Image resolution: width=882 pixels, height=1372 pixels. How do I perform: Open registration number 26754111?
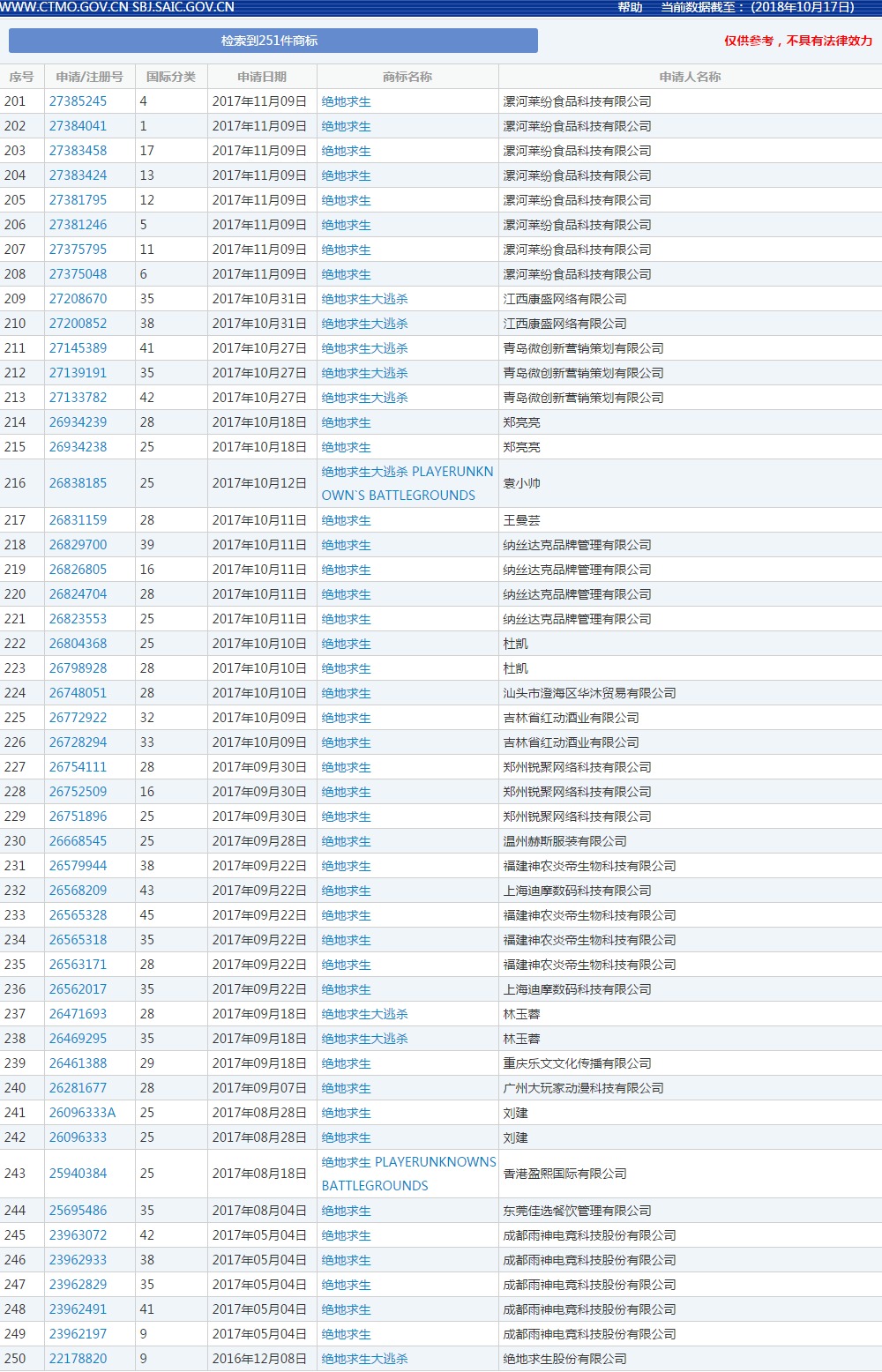(x=78, y=767)
